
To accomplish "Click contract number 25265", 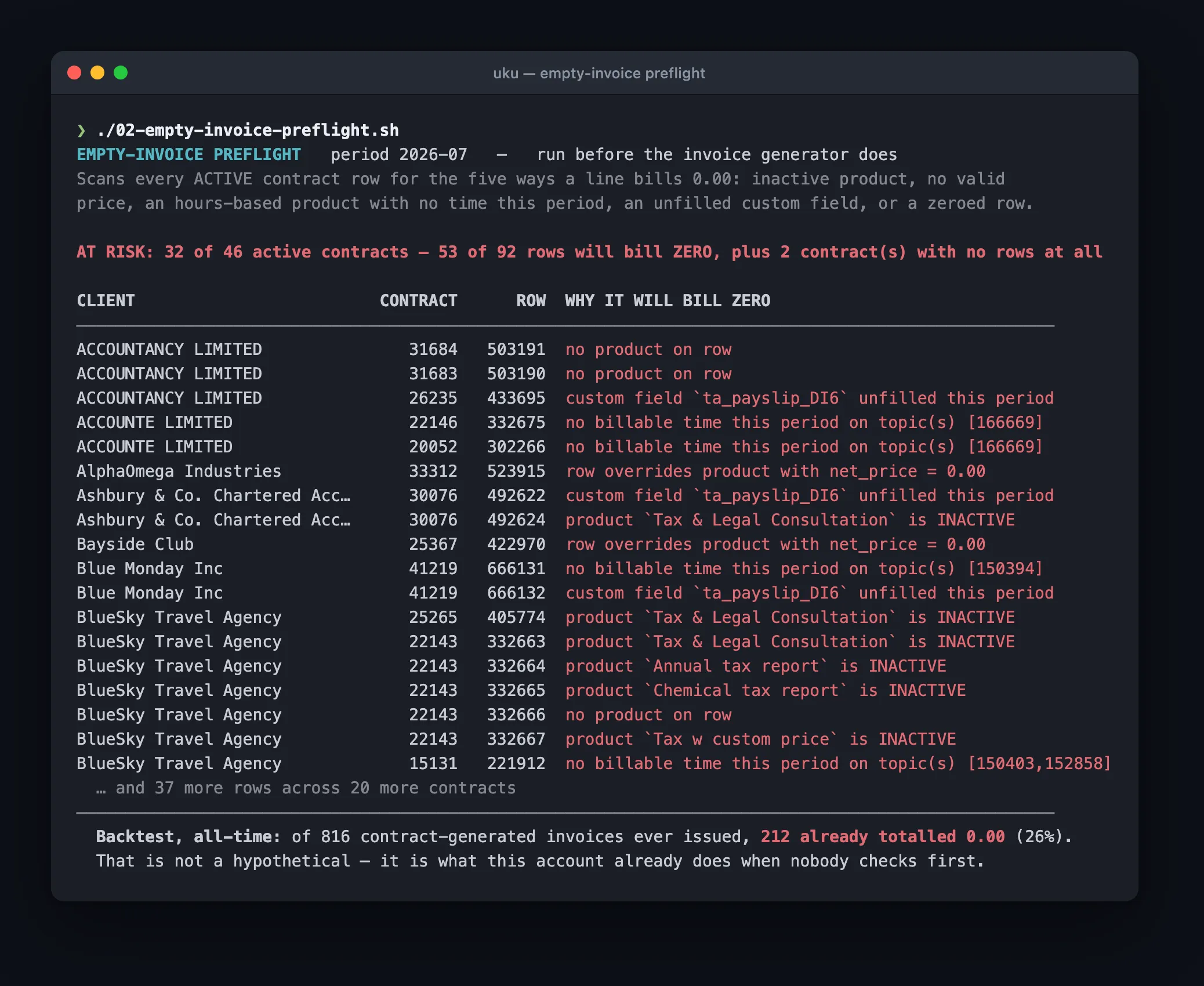I will click(x=433, y=617).
